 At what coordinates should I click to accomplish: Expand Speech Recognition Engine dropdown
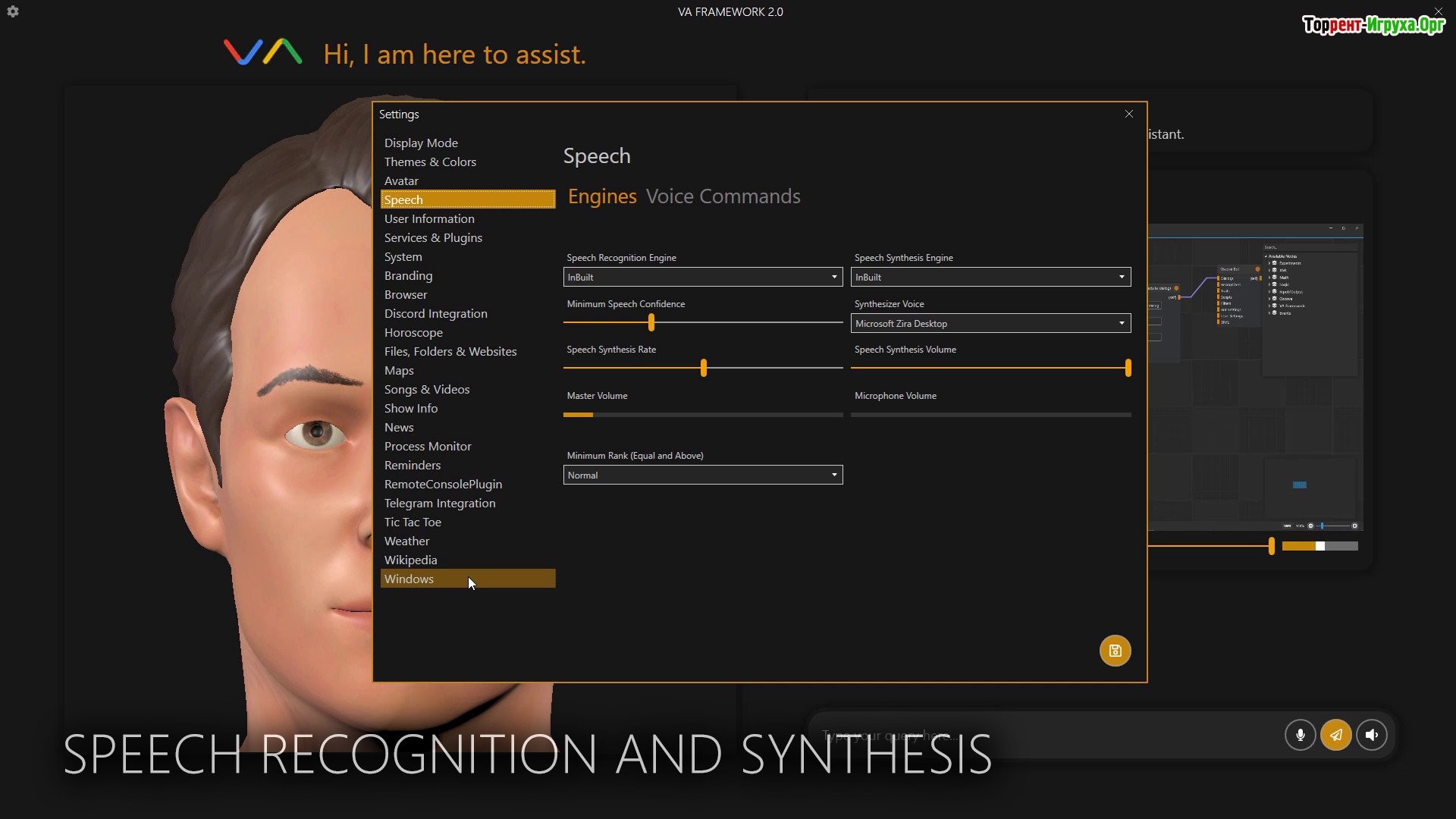point(702,277)
